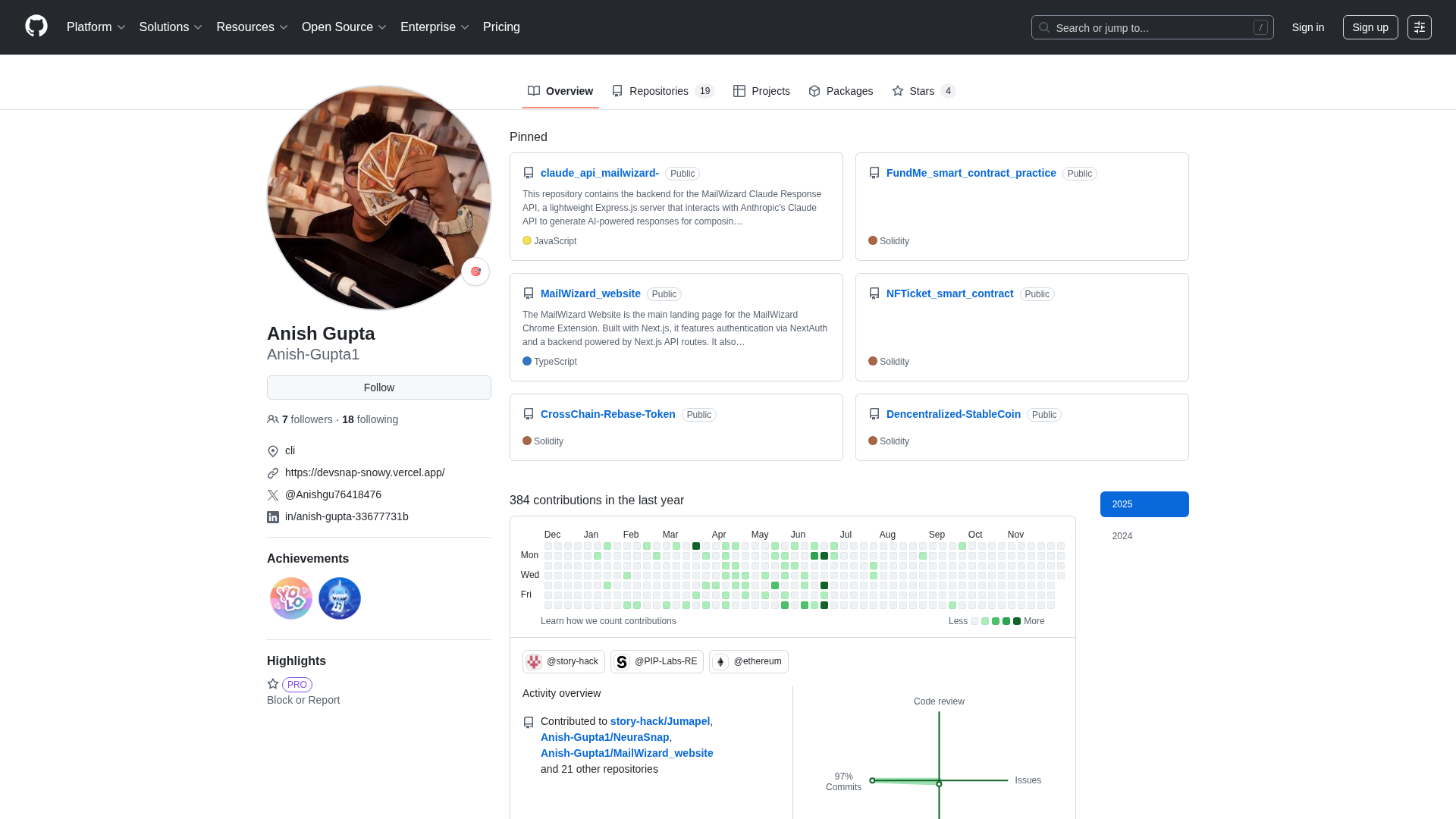Open the @ethereum organization badge
Image resolution: width=1456 pixels, height=819 pixels.
(x=748, y=661)
